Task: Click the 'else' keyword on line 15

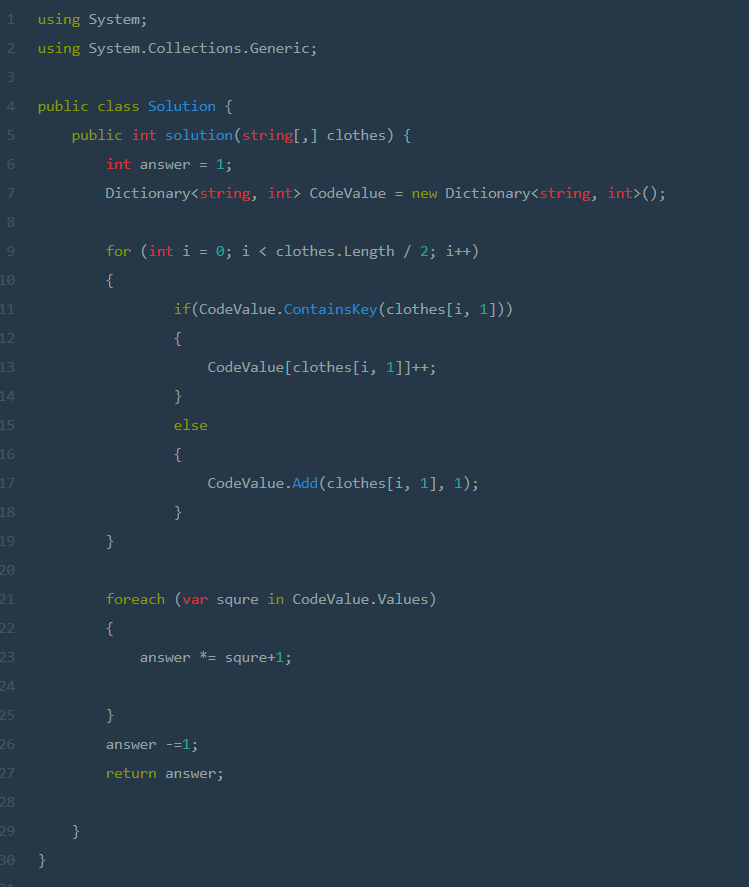Action: (x=191, y=425)
